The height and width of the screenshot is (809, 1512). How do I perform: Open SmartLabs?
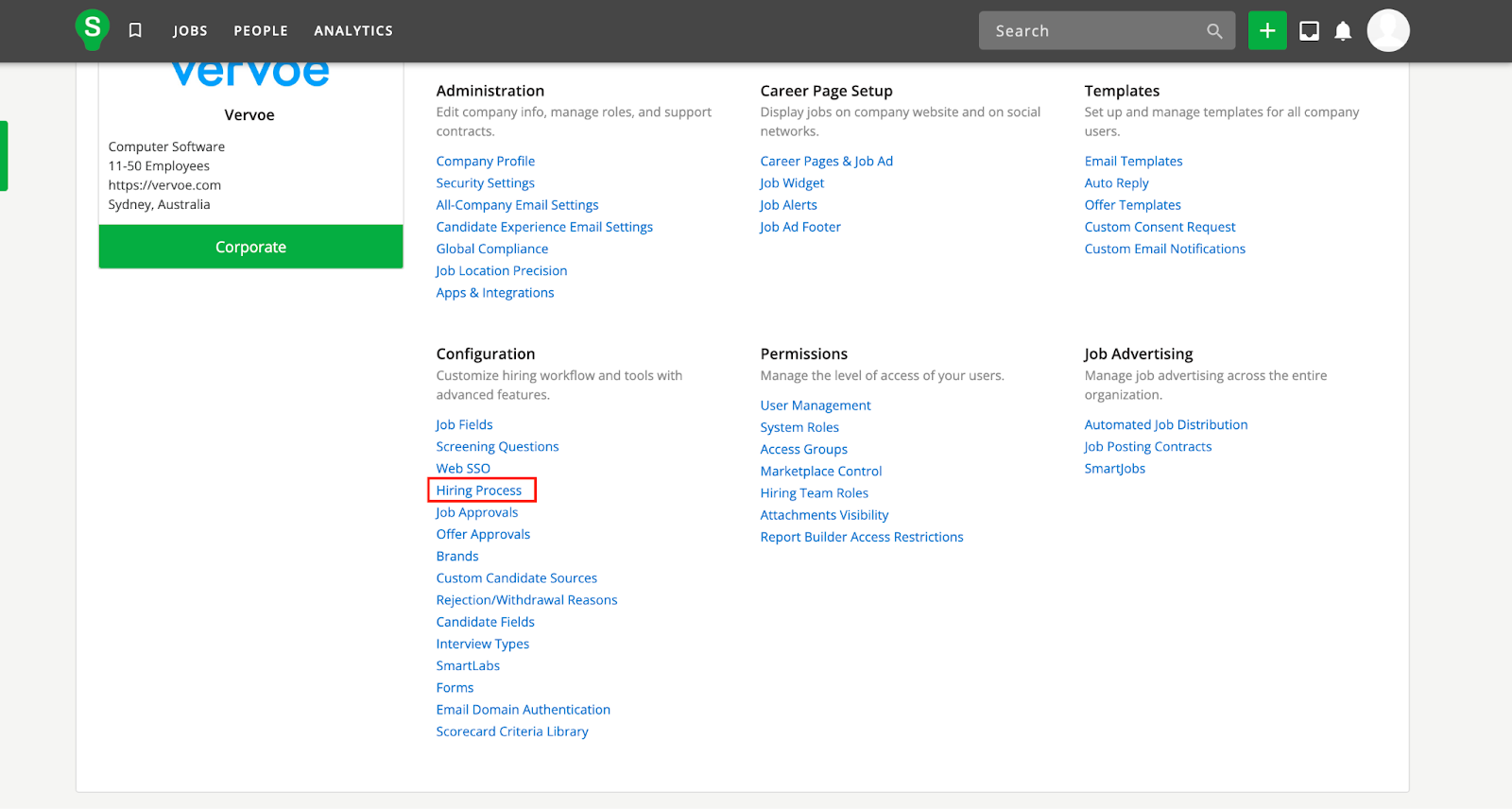click(x=468, y=666)
